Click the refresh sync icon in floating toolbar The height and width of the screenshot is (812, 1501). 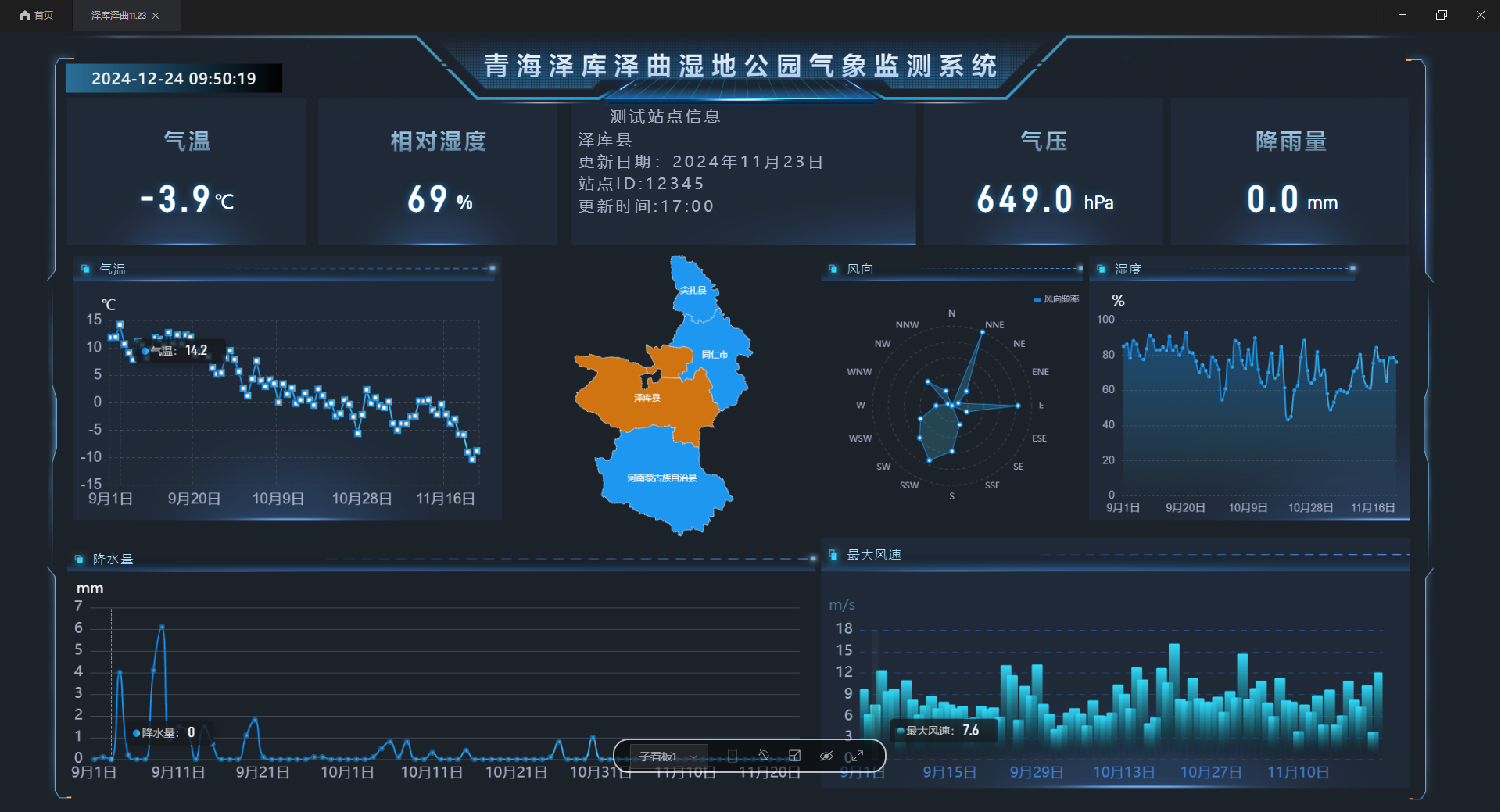[x=764, y=756]
